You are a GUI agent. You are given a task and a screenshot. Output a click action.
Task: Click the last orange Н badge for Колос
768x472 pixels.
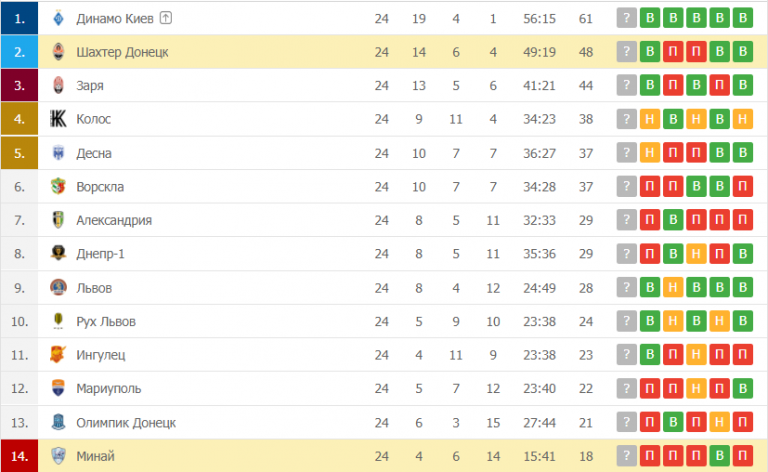(742, 119)
